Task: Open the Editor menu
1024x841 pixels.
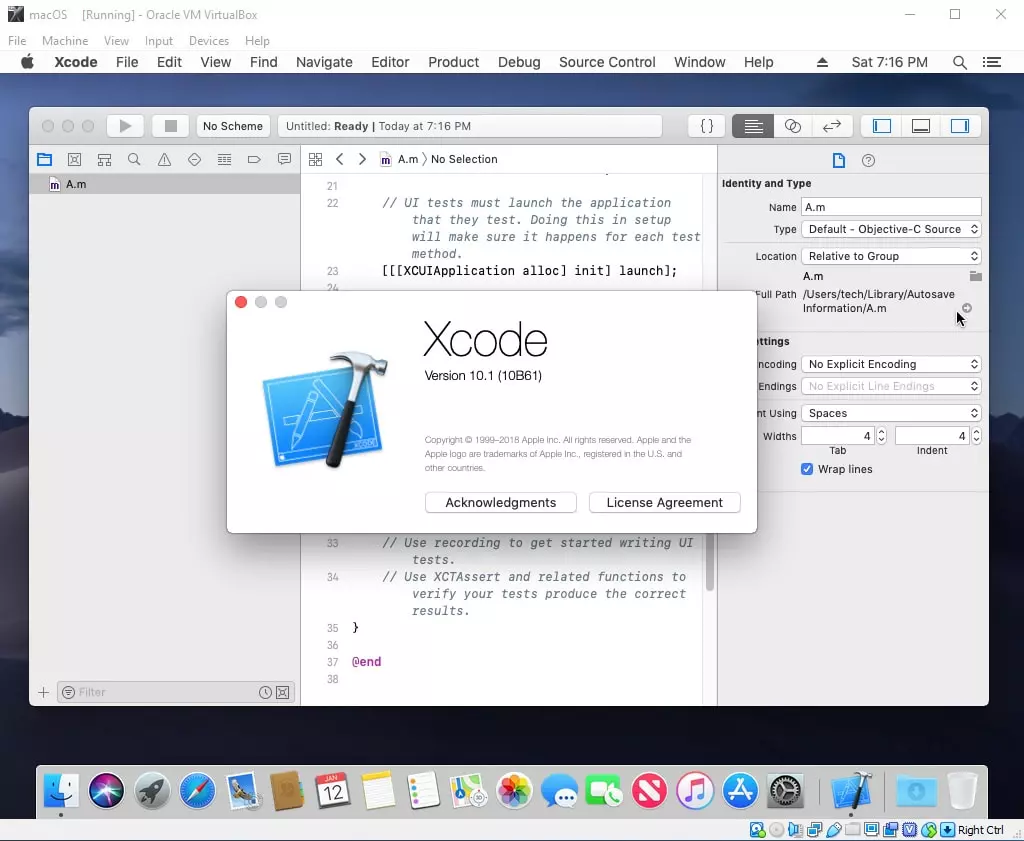Action: click(x=390, y=62)
